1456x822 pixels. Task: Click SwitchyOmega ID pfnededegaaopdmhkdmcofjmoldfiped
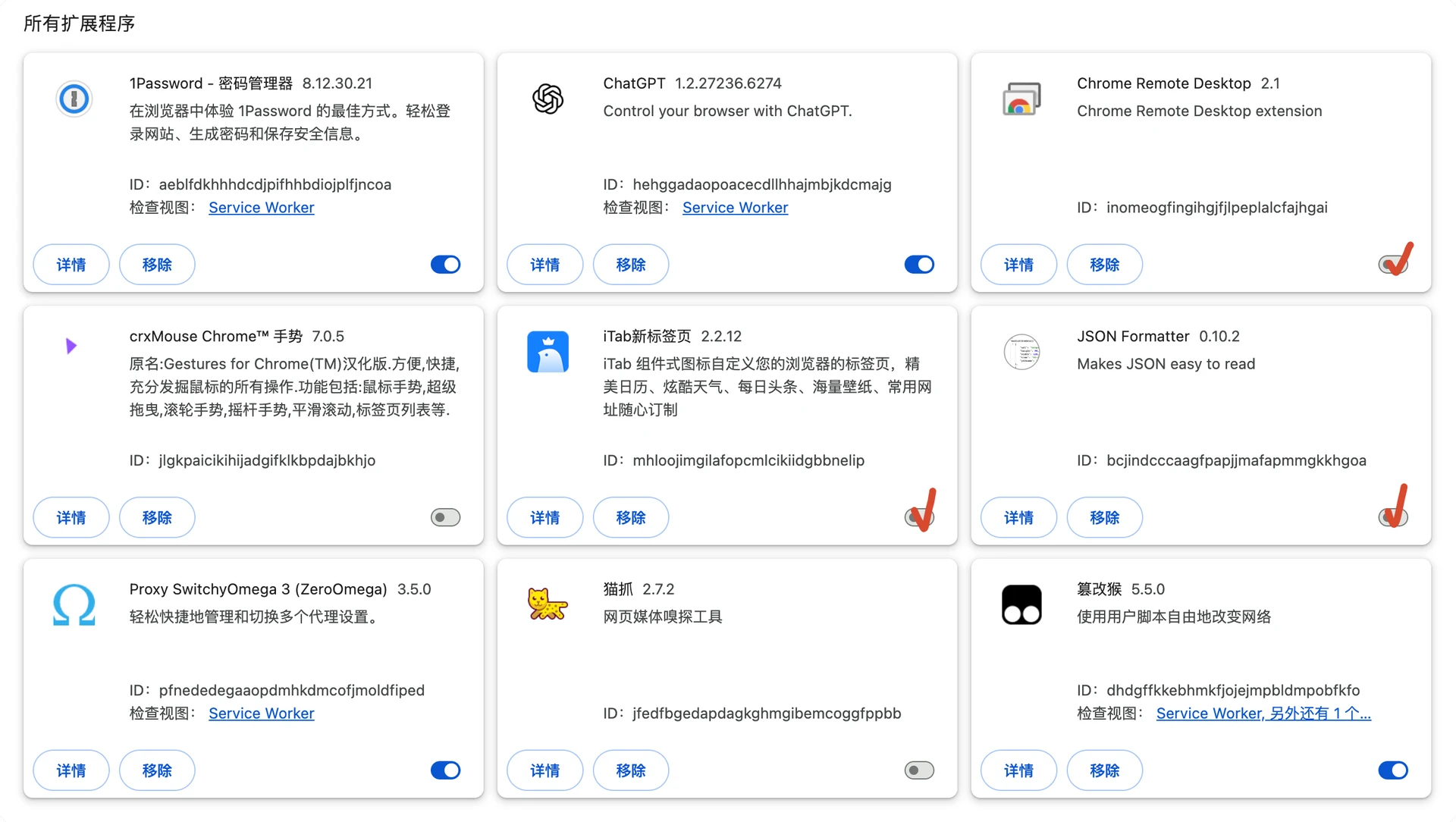click(292, 690)
